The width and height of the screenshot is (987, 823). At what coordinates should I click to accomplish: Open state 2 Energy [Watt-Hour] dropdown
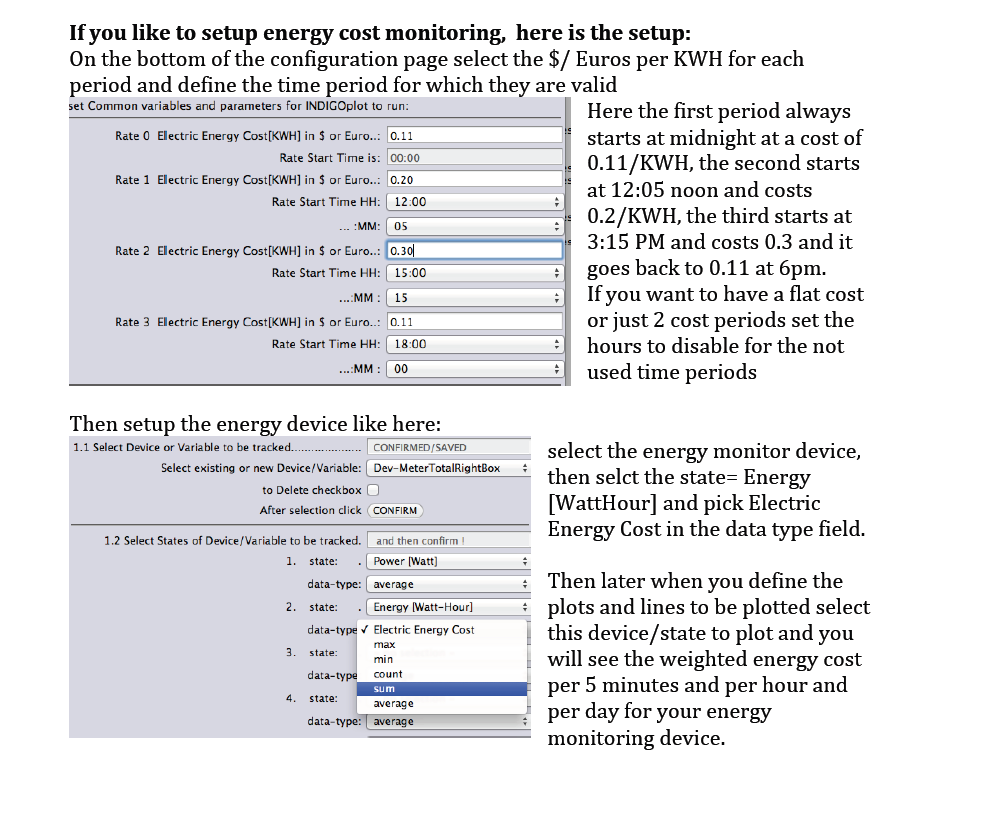[448, 607]
